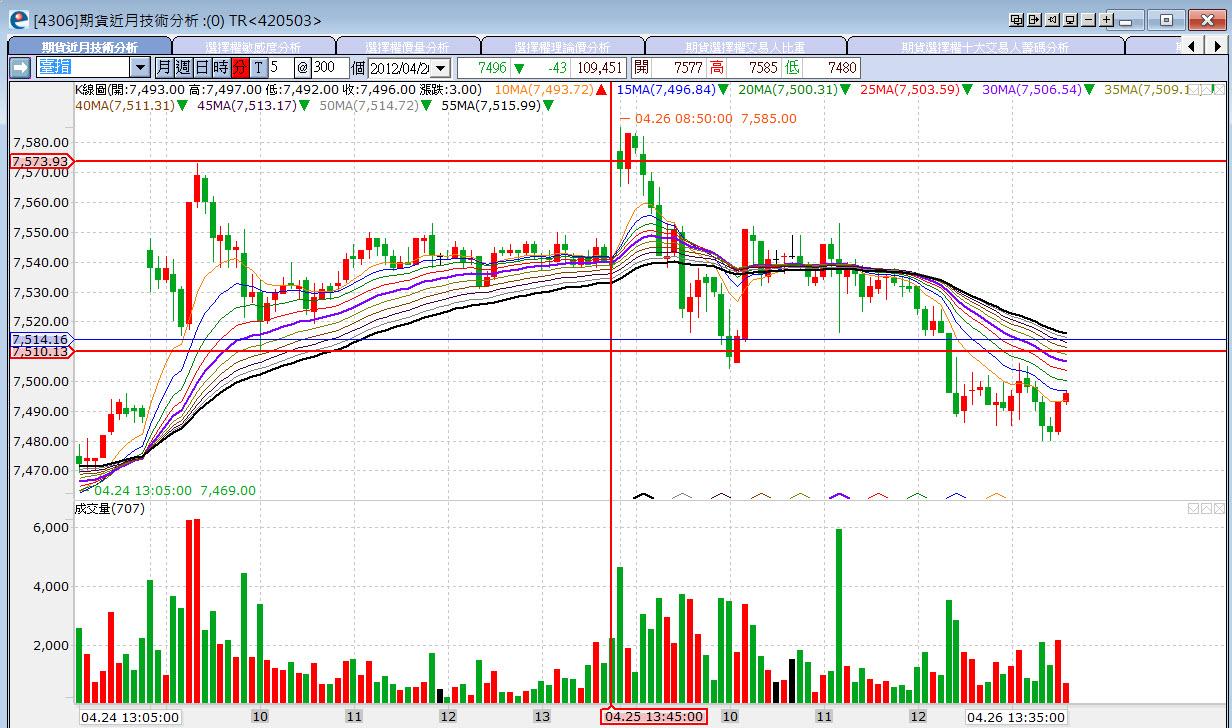Click the @ button before 300 field
Screen dimensions: 1232x728
tap(303, 67)
